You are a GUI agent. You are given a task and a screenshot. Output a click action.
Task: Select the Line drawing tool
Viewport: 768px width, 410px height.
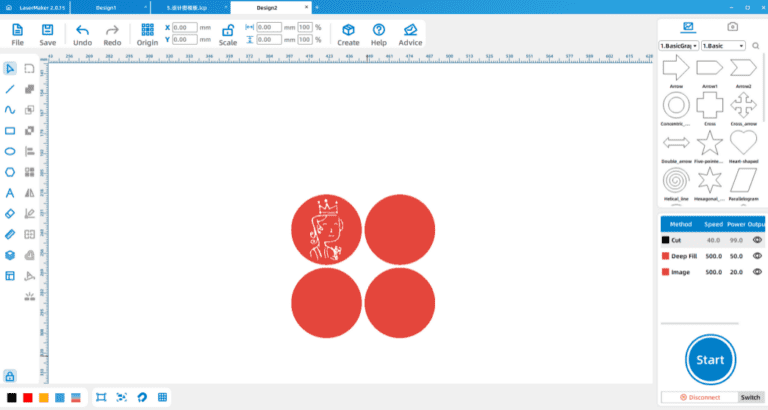pos(10,89)
